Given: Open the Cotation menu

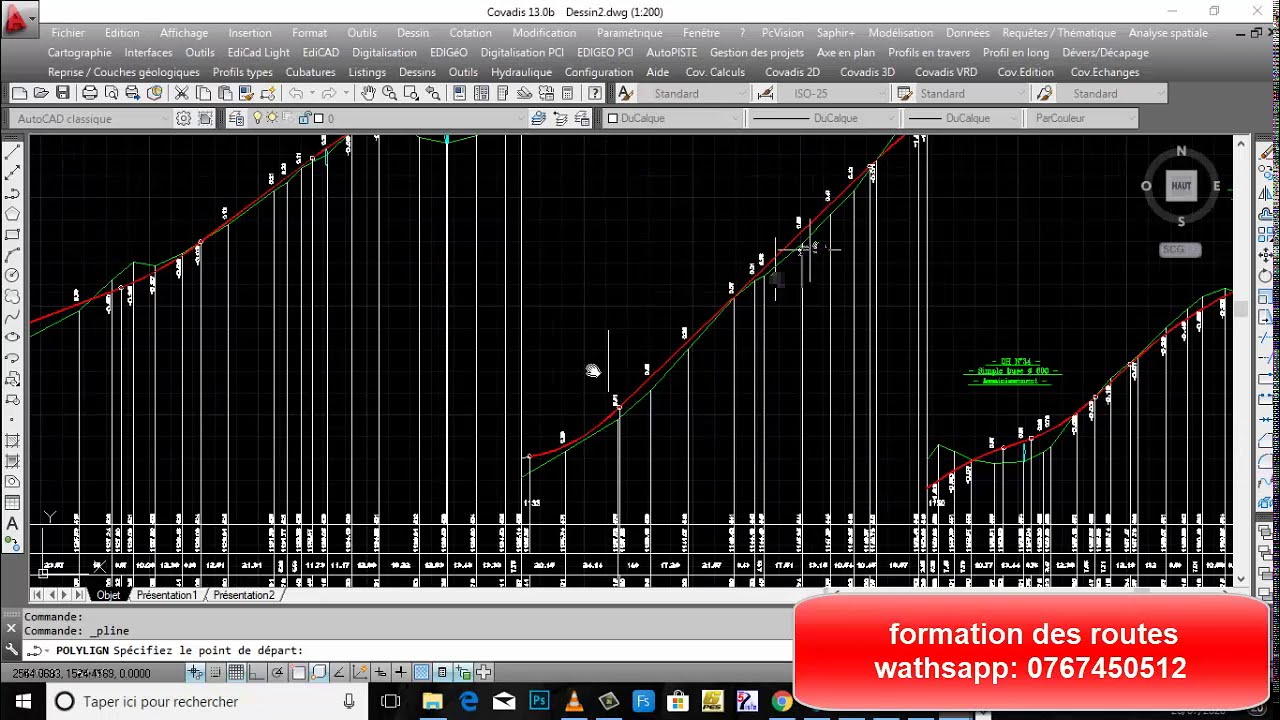Looking at the screenshot, I should [470, 33].
